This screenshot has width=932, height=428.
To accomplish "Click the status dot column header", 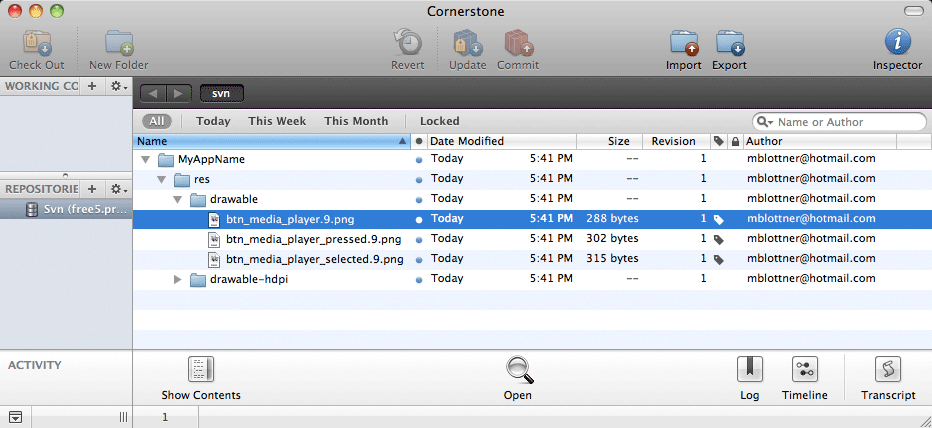I will click(419, 141).
